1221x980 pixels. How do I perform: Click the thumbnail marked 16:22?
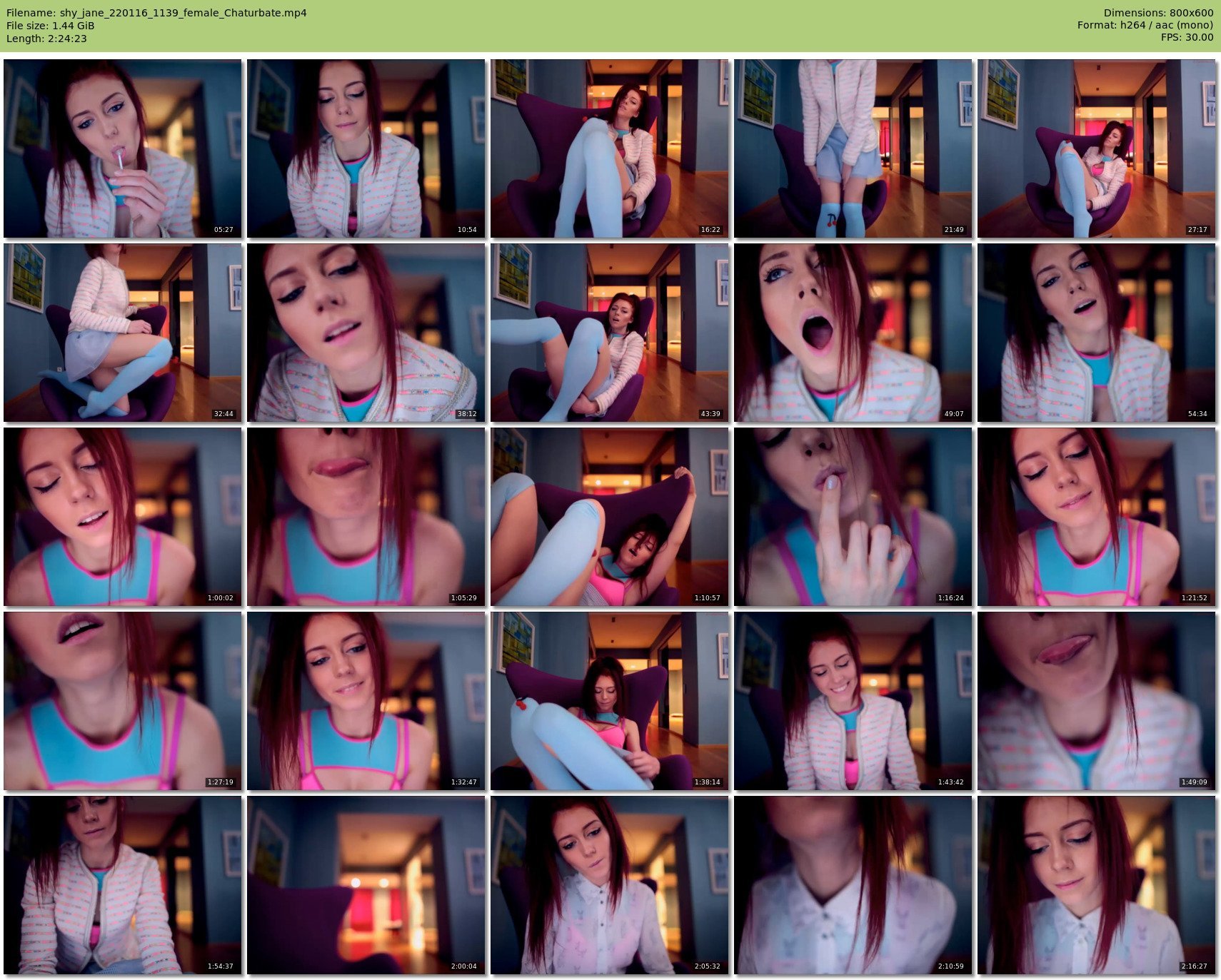point(610,148)
